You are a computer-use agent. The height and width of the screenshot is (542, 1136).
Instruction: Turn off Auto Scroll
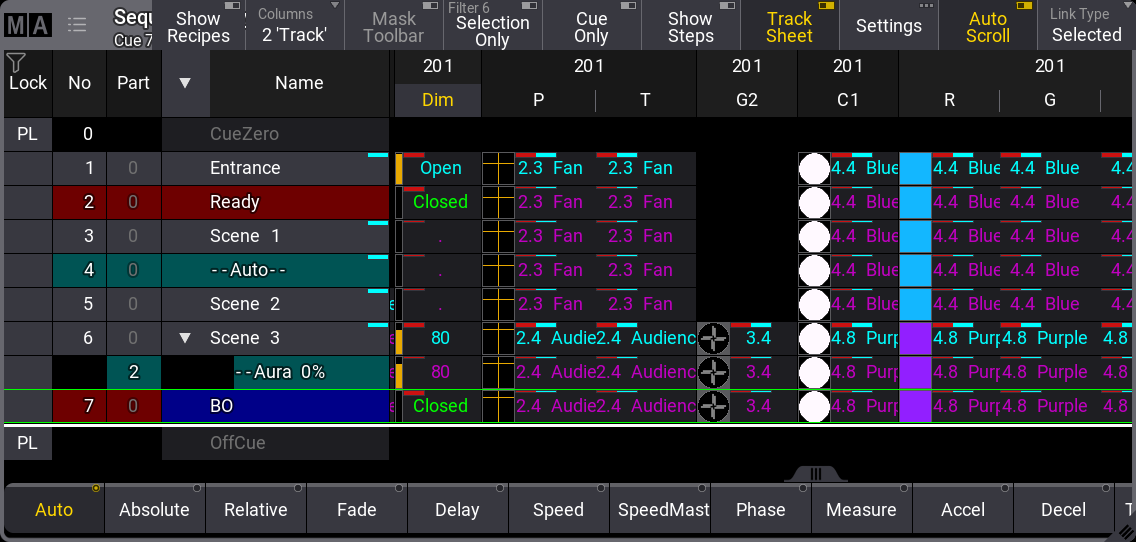coord(988,26)
